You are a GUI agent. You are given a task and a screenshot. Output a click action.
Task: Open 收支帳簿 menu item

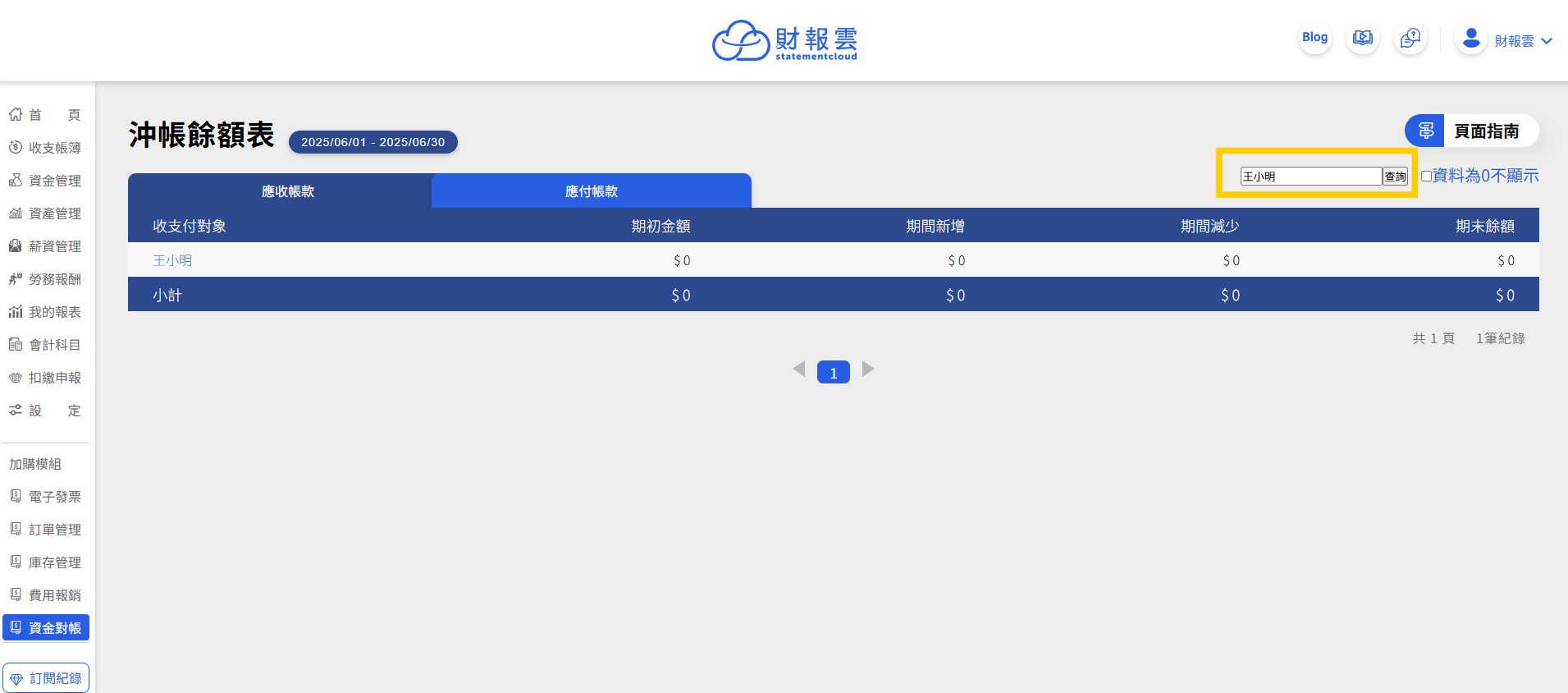coord(45,147)
